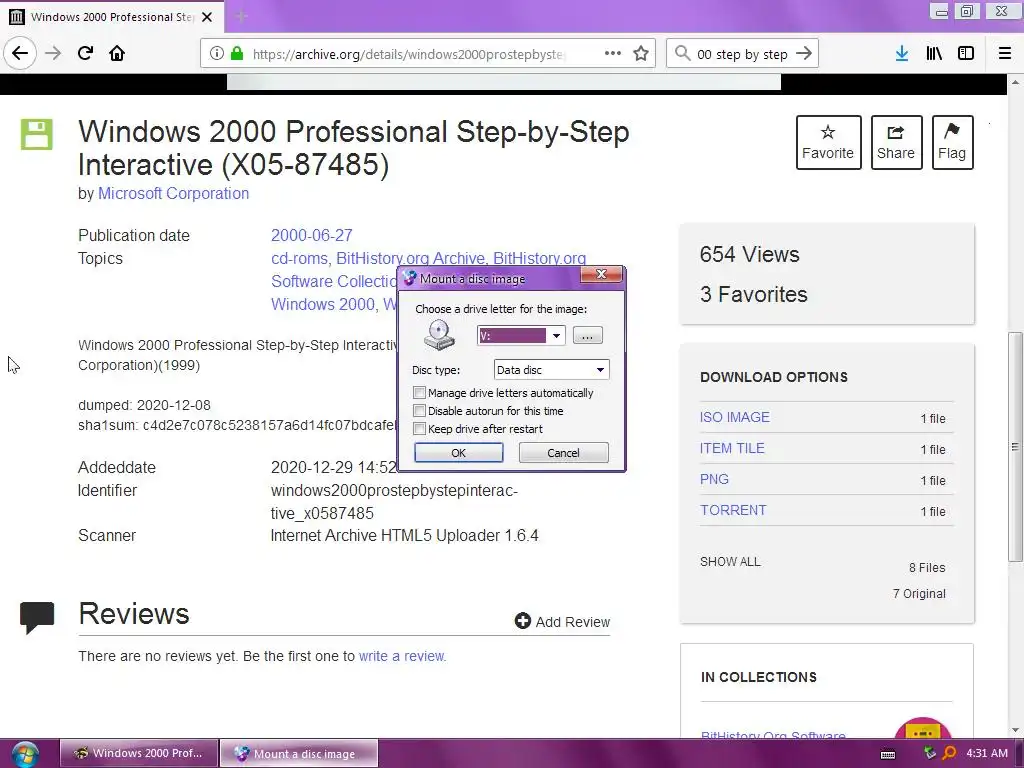Image resolution: width=1024 pixels, height=768 pixels.
Task: Cancel the Mount a disc image dialog
Action: point(563,453)
